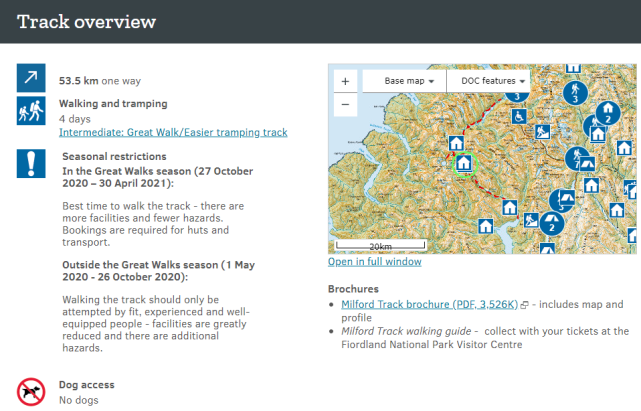Open hiker cluster marker numbered 3
641x411 pixels.
575,95
